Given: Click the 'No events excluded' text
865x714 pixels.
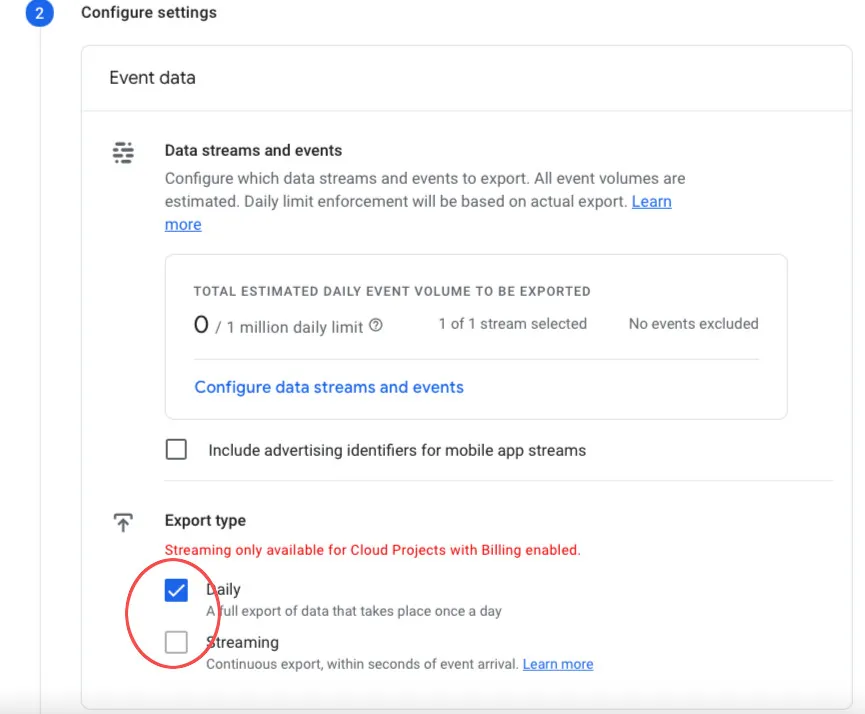Looking at the screenshot, I should pyautogui.click(x=693, y=324).
